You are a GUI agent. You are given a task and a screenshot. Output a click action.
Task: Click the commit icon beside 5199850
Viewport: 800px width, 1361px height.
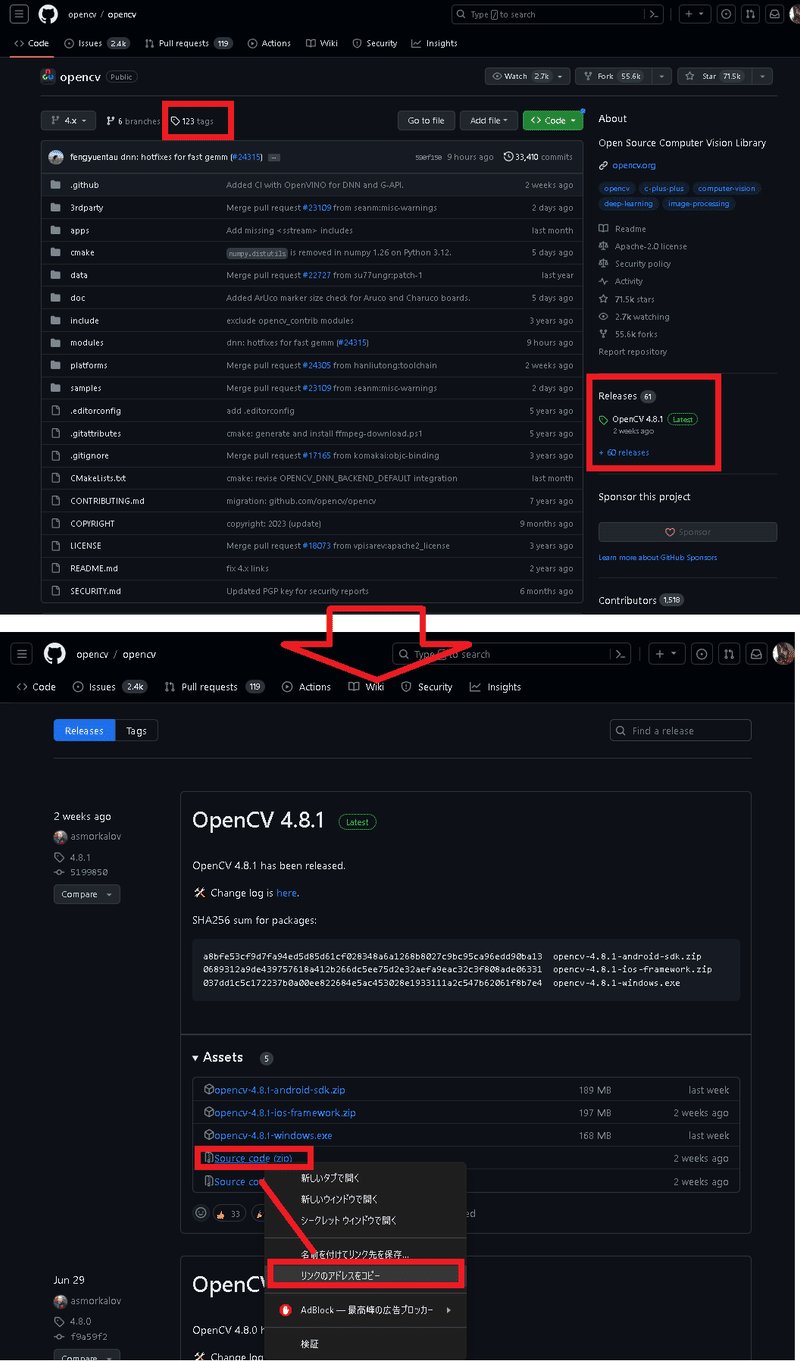click(x=61, y=871)
